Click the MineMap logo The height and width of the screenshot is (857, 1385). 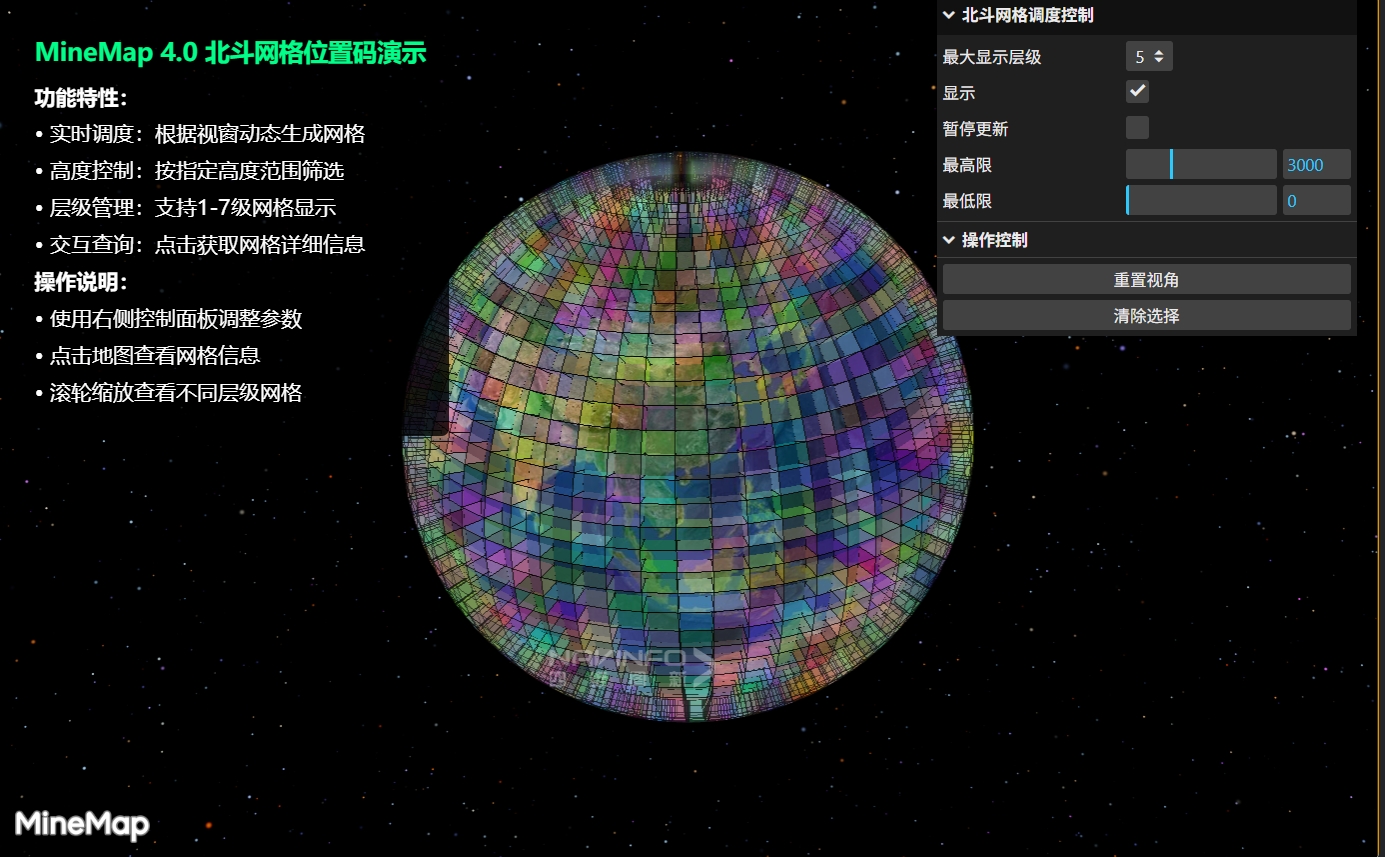click(x=82, y=824)
